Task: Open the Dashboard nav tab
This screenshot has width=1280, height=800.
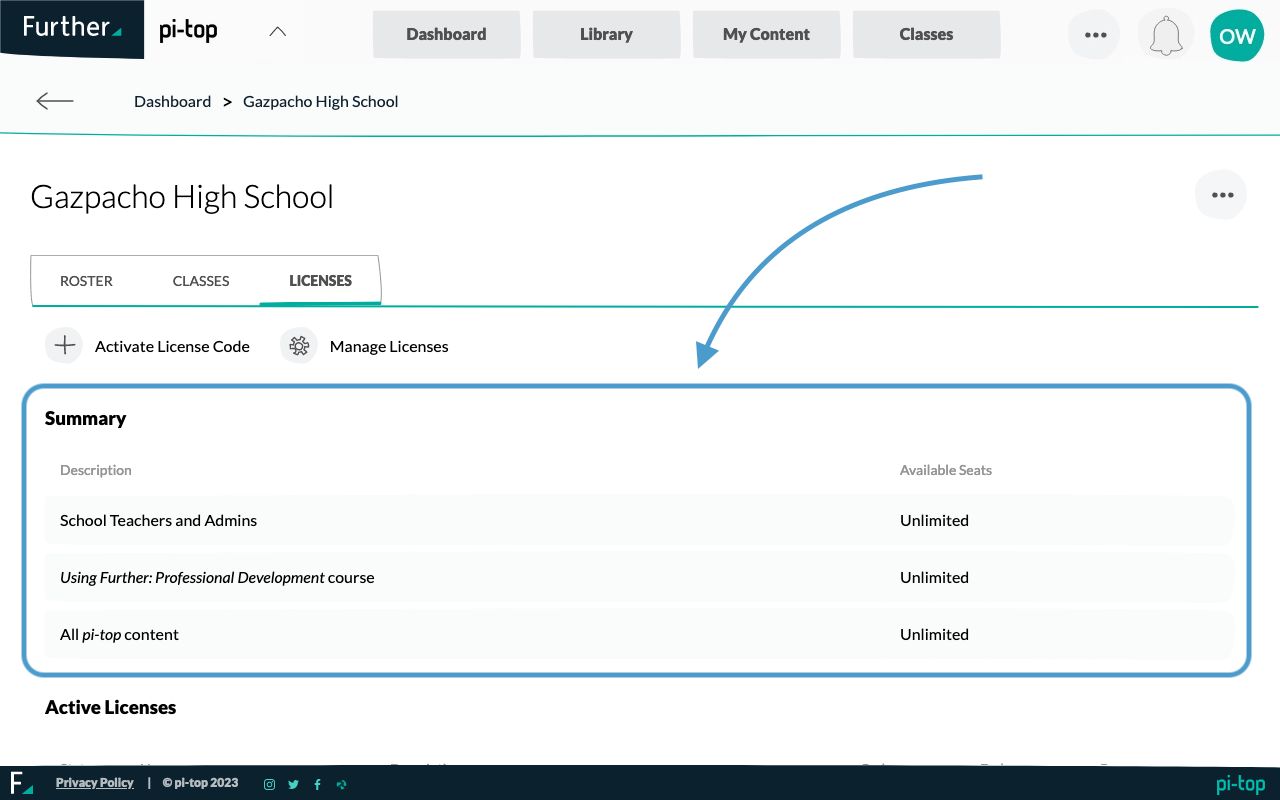Action: 446,34
